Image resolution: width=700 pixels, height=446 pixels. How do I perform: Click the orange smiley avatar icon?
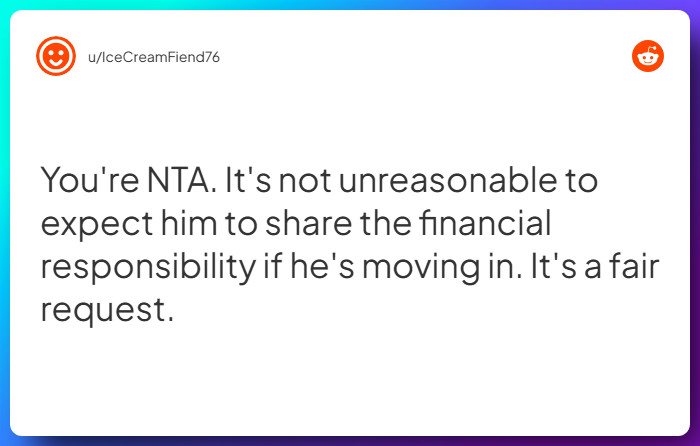[x=56, y=56]
